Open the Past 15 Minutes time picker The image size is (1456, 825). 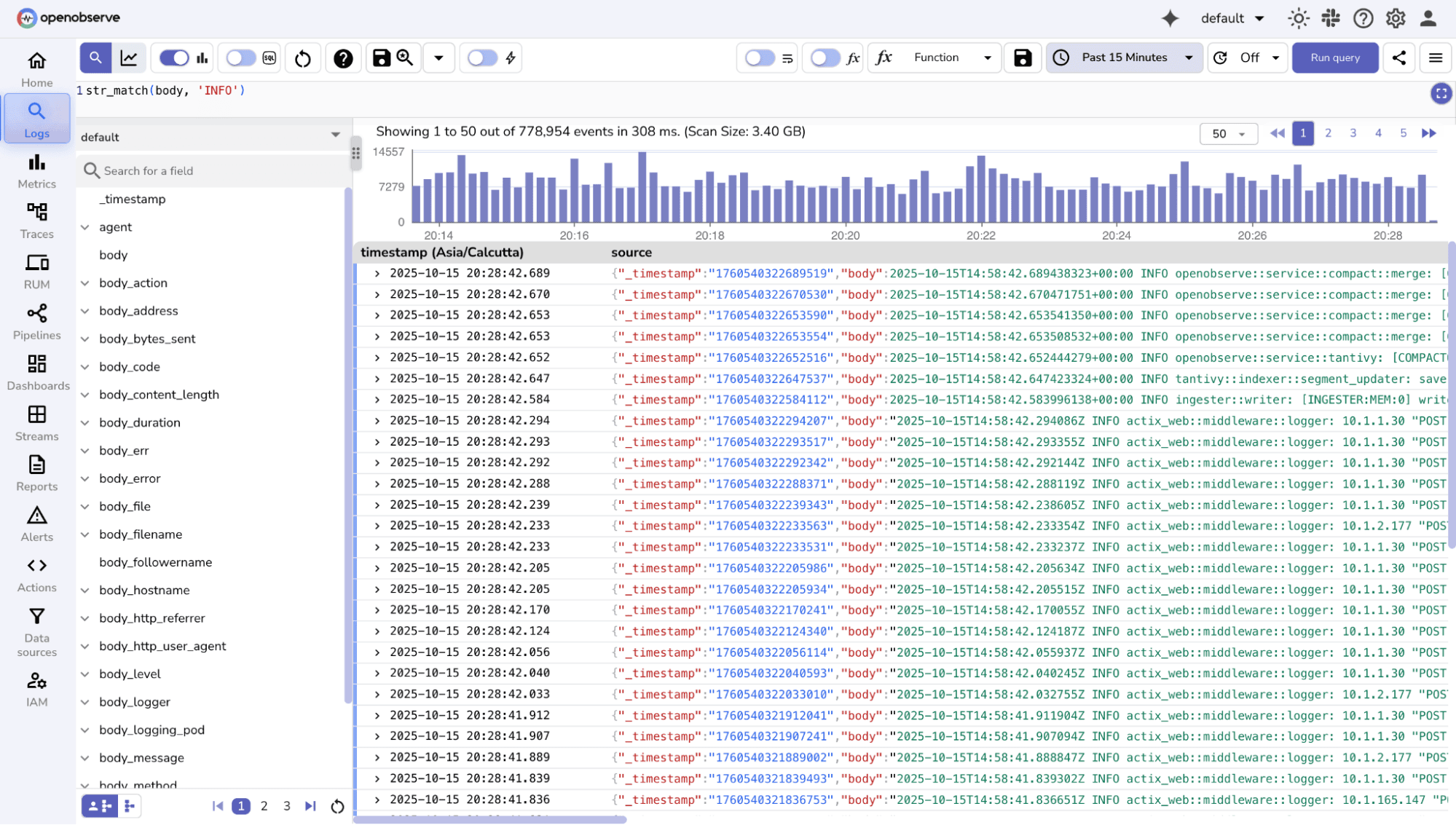[1123, 58]
